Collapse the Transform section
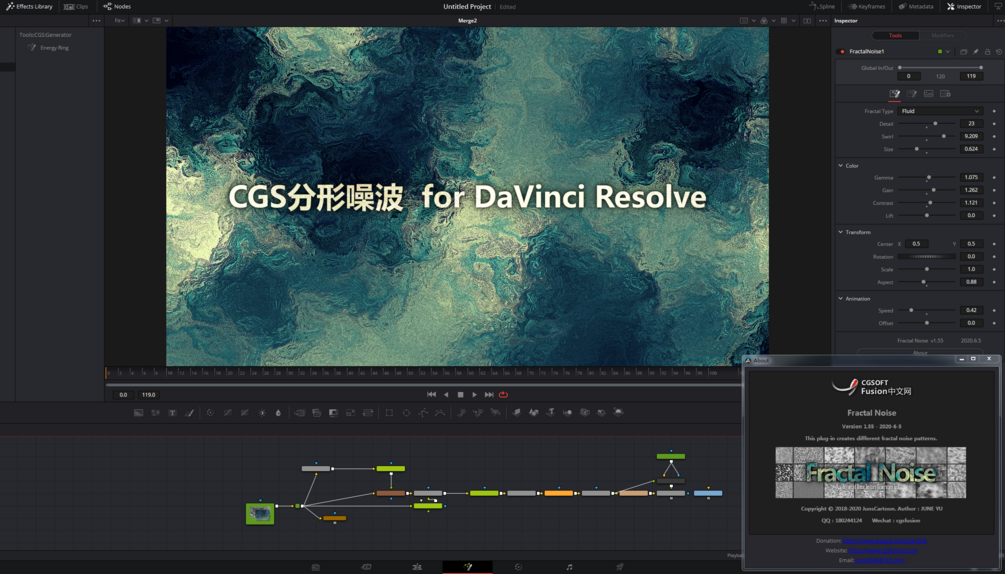 pos(841,232)
